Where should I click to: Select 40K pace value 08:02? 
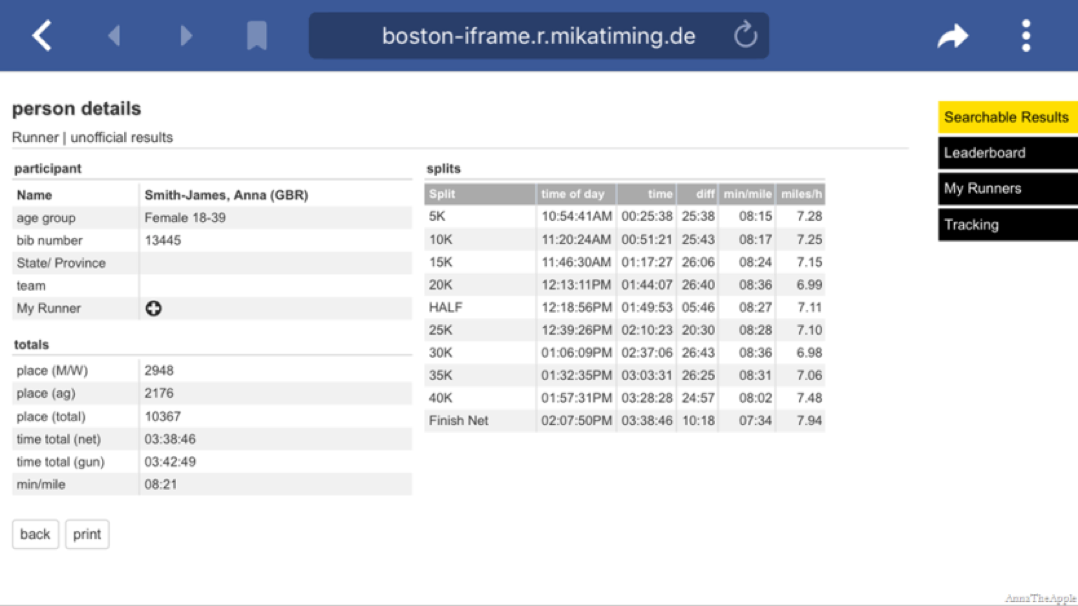pos(756,398)
